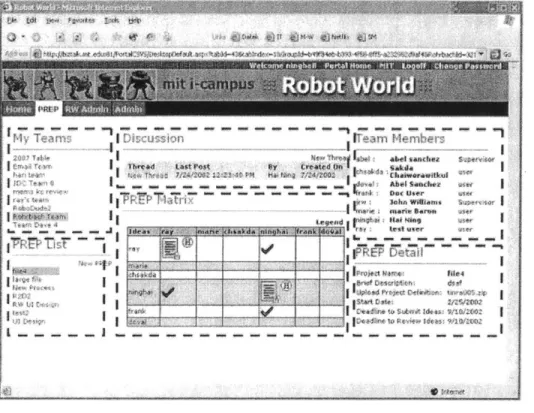Open the File menu
534x413 pixels.
[12, 20]
